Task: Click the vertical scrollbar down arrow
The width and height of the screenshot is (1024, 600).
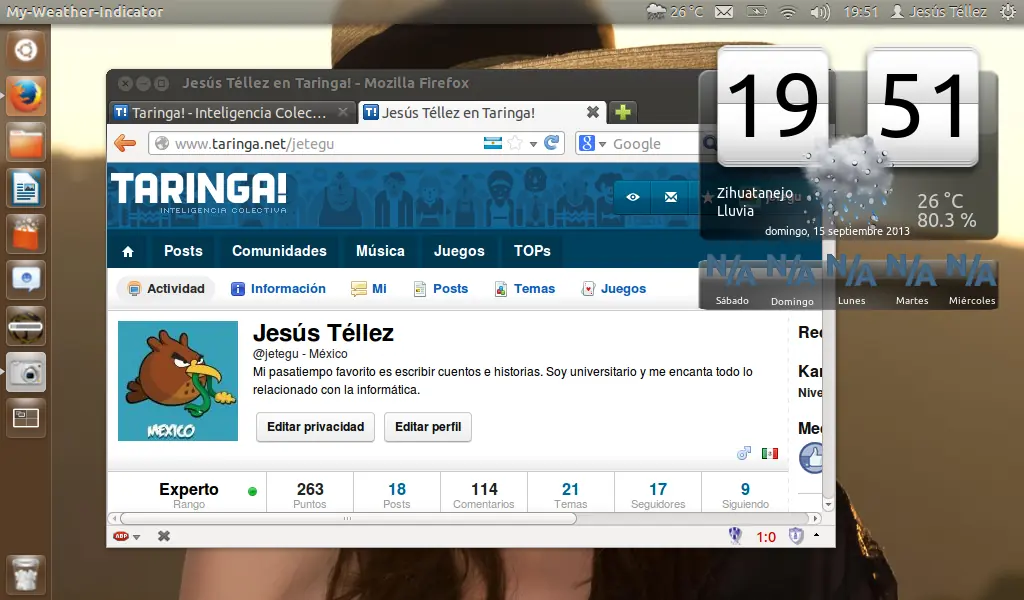Action: point(828,505)
